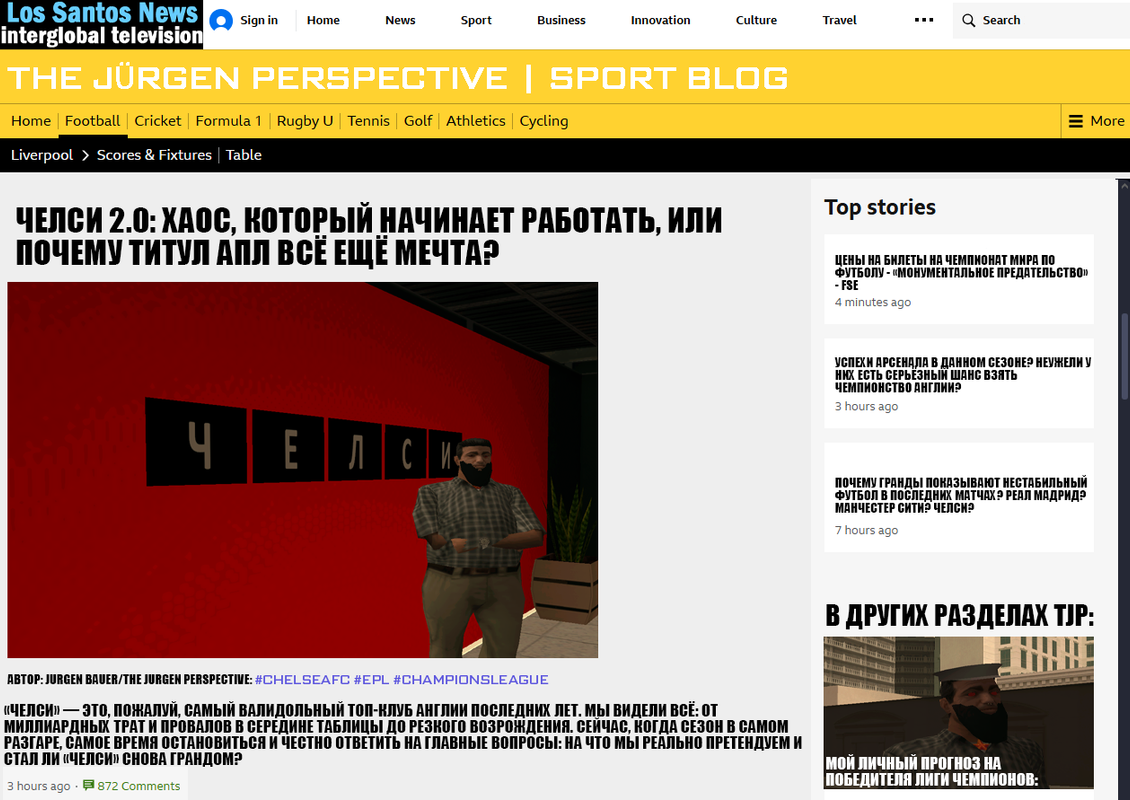
Task: Click the green comments speech bubble icon
Action: [x=89, y=785]
